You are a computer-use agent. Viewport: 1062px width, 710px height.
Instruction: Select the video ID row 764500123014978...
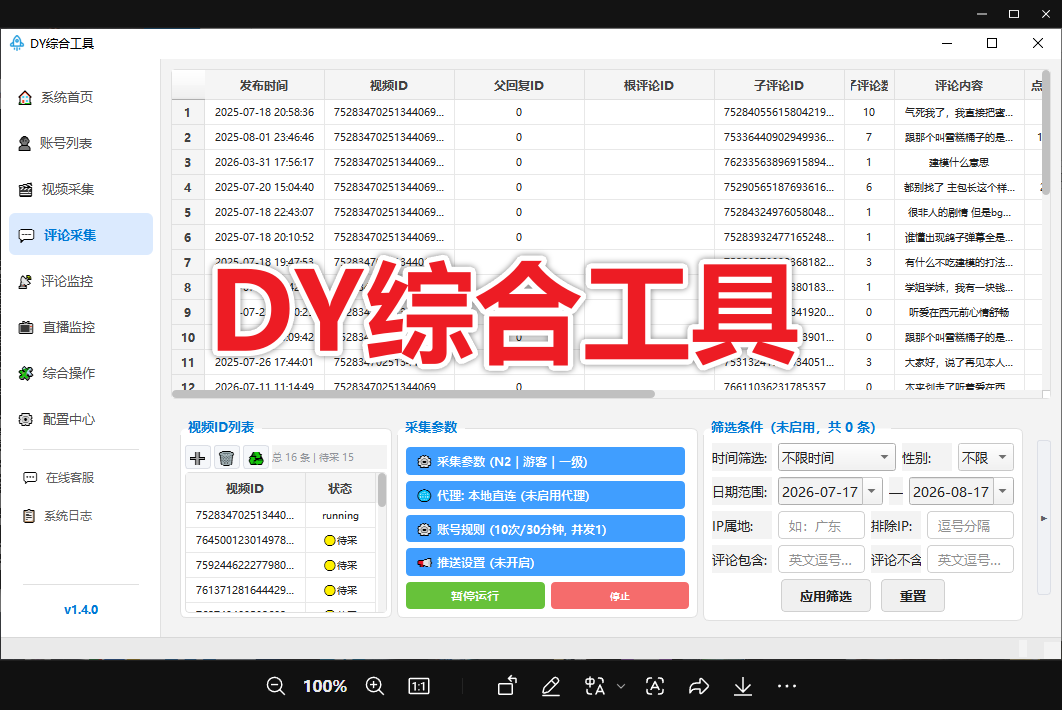click(245, 540)
